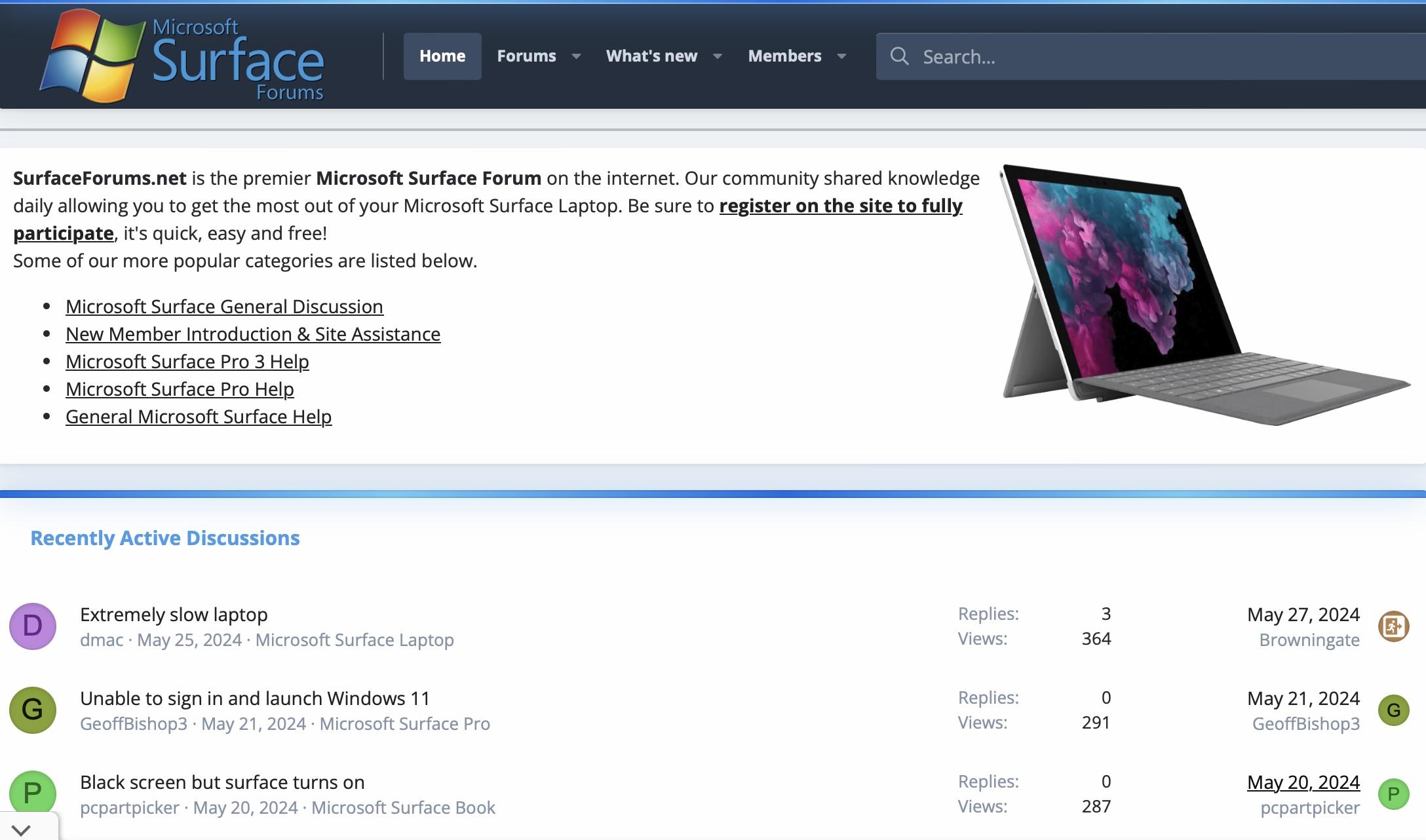Open dmac's purple D avatar

point(33,626)
